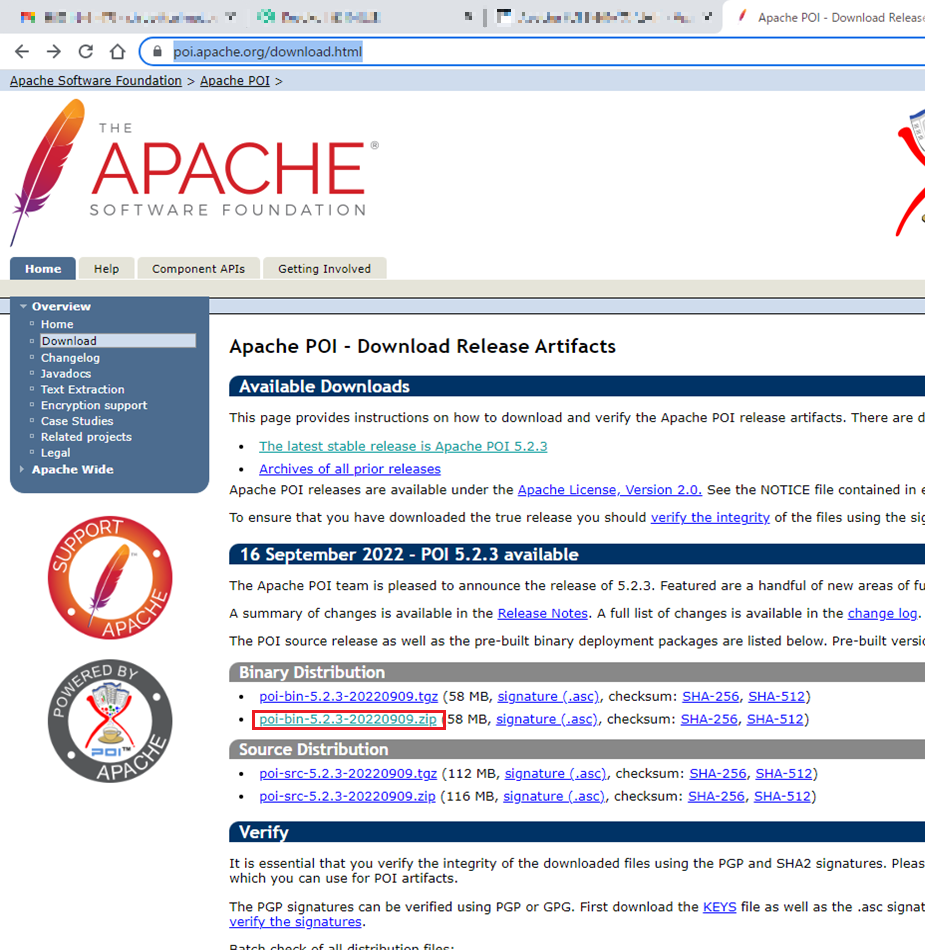The height and width of the screenshot is (950, 925).
Task: Open the Apache License, Version 2.0 link
Action: pos(609,490)
